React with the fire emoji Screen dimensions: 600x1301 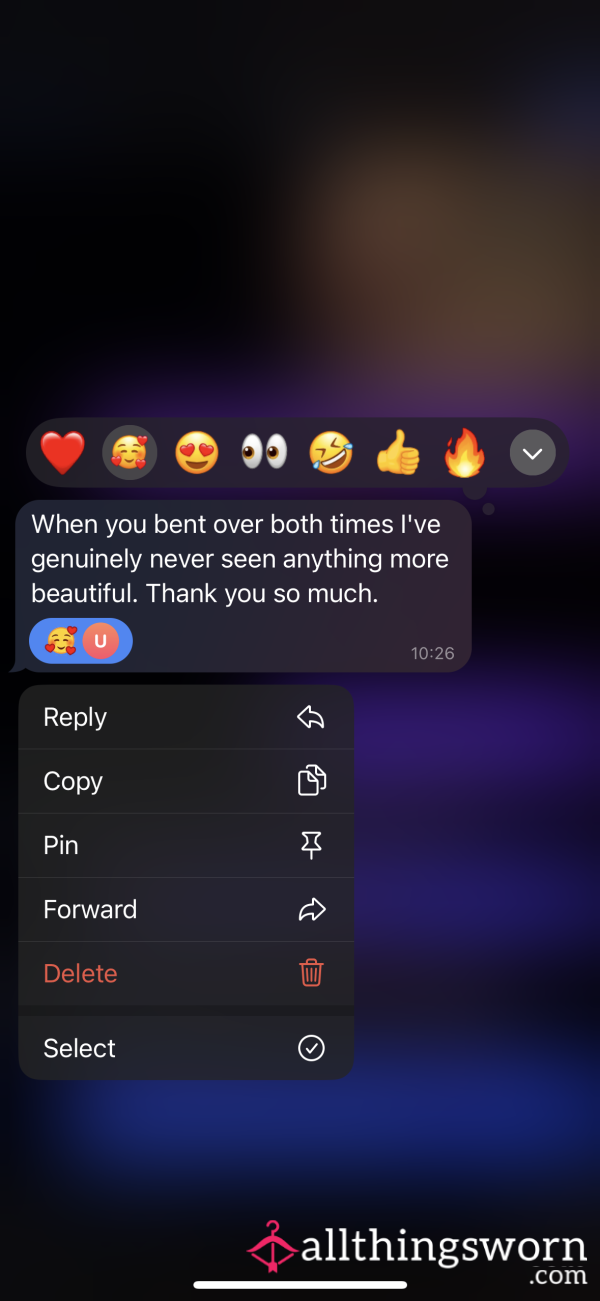pyautogui.click(x=465, y=454)
